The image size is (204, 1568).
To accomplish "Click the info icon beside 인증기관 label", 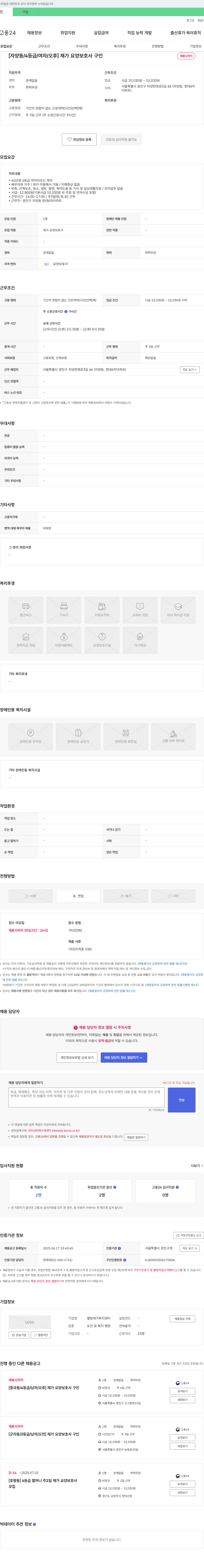I will tap(120, 1248).
